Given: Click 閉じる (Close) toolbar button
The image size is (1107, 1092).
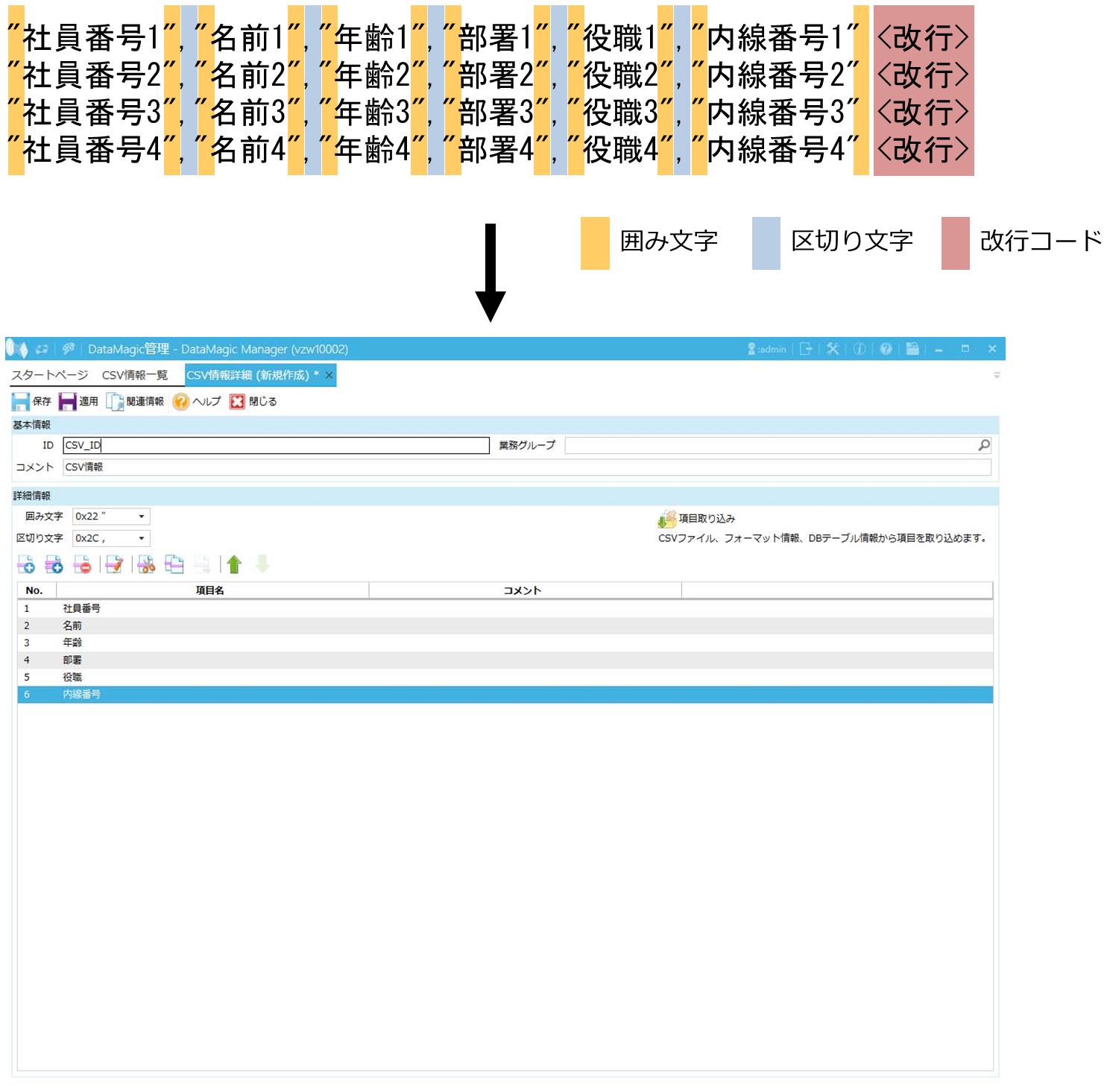Looking at the screenshot, I should click(x=253, y=402).
